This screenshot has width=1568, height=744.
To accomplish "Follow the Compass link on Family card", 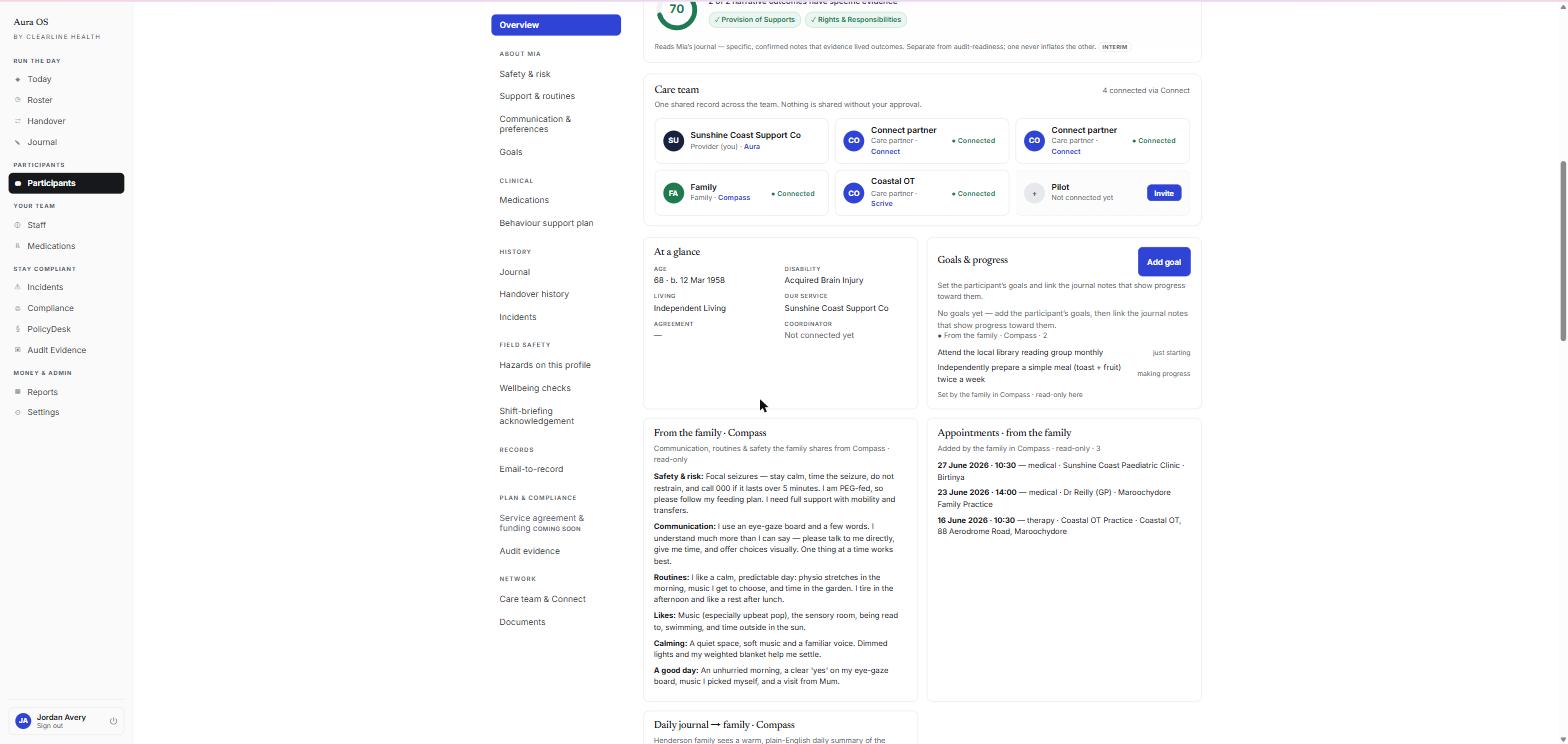I will tap(734, 198).
